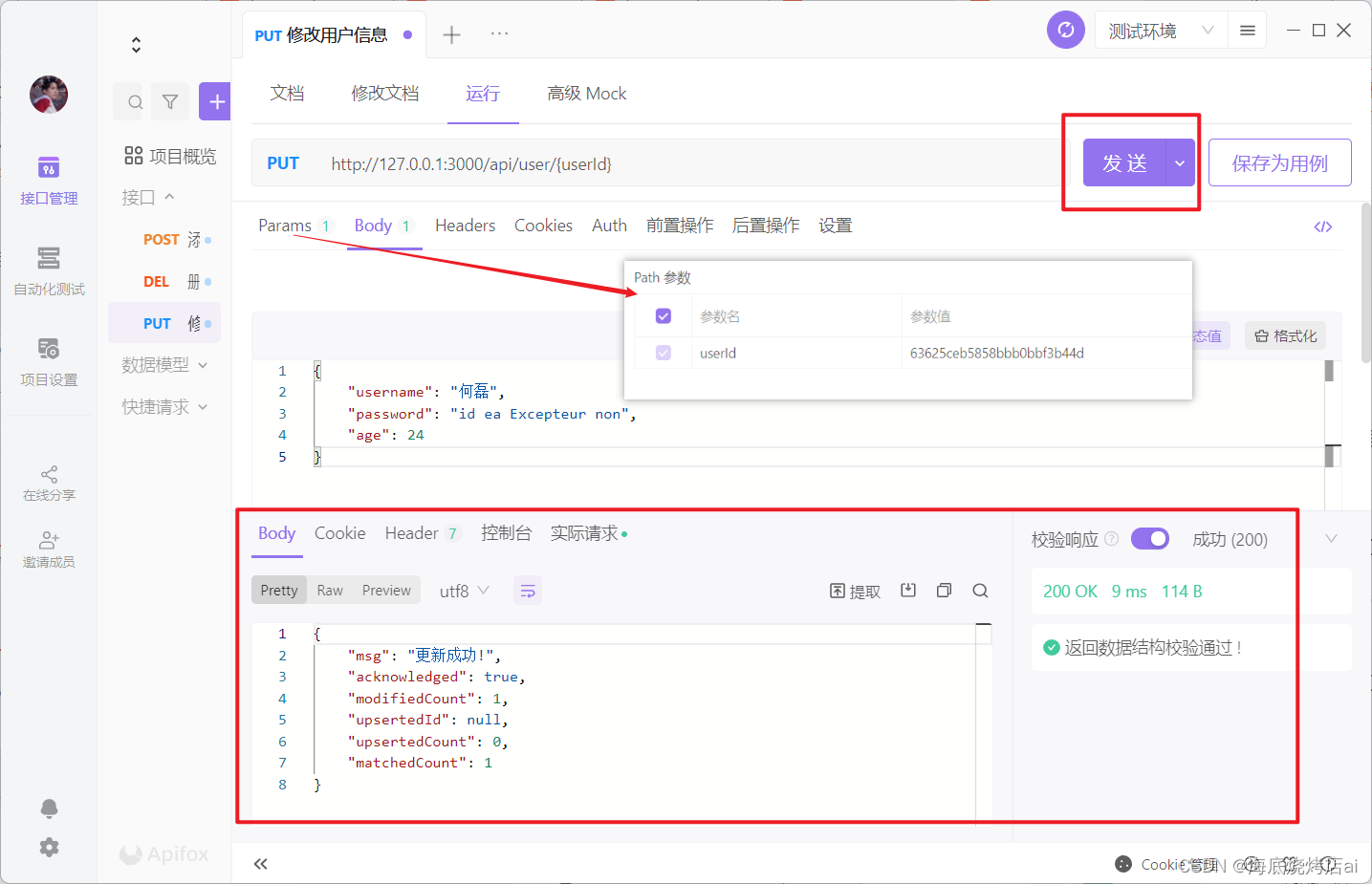Add a new tab with plus icon
This screenshot has height=884, width=1372.
point(451,35)
